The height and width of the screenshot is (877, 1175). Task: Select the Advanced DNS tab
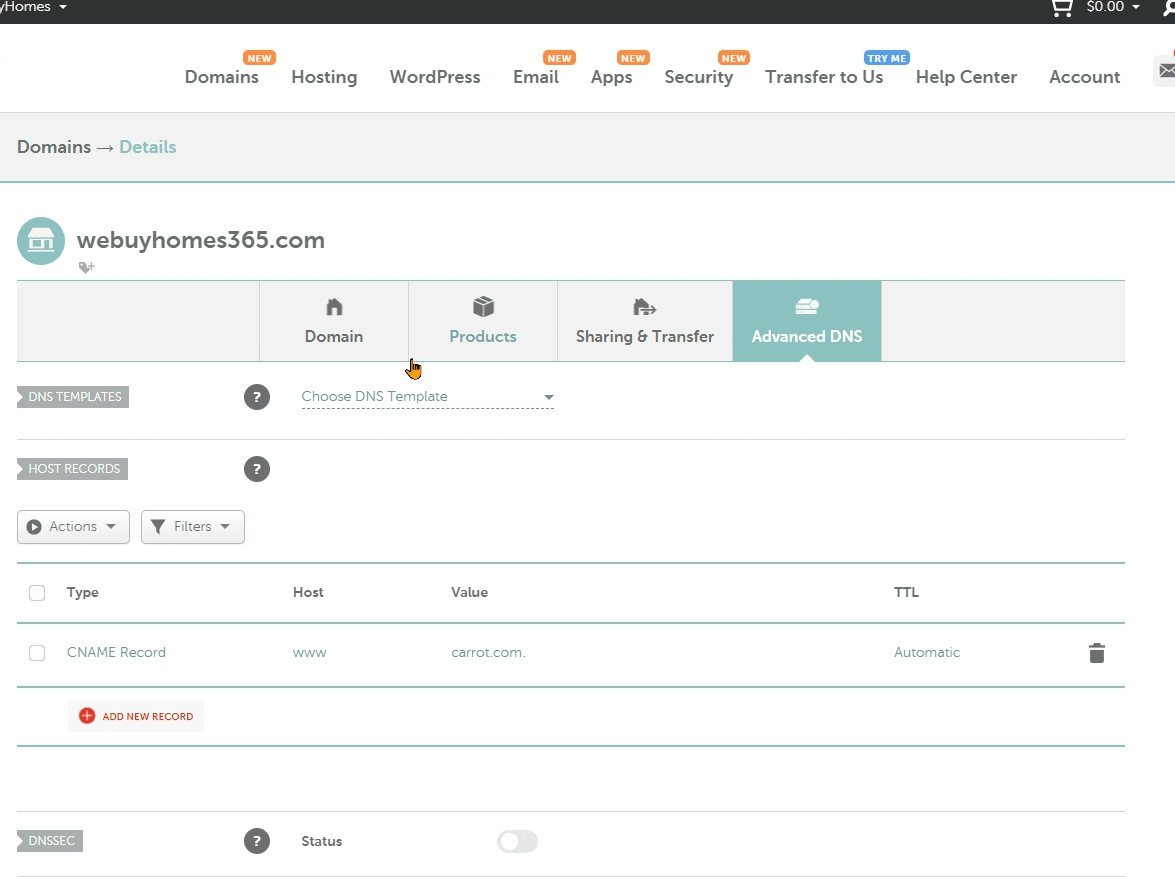(807, 322)
